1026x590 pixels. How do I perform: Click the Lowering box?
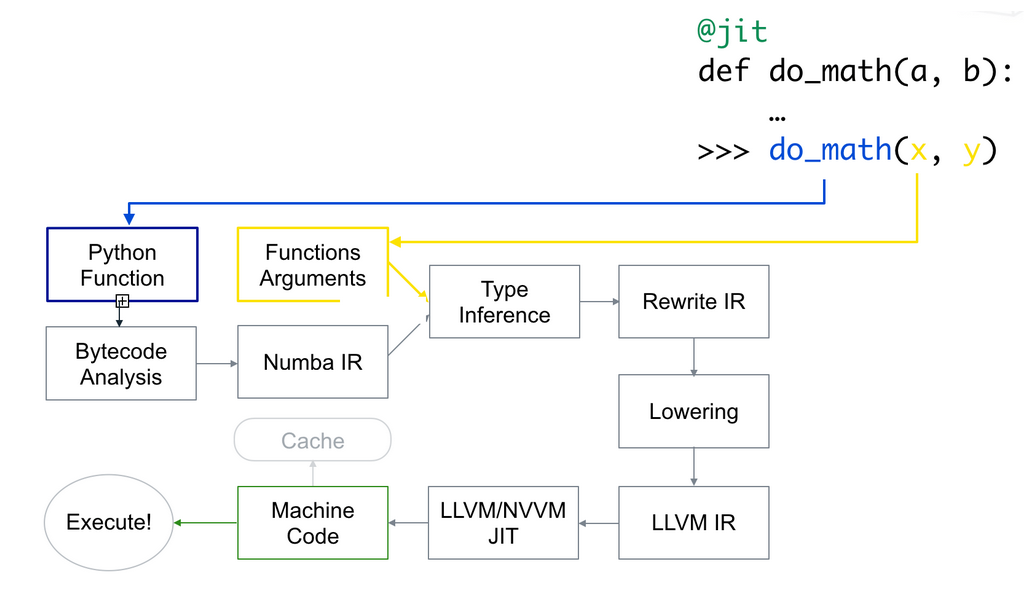pos(694,411)
